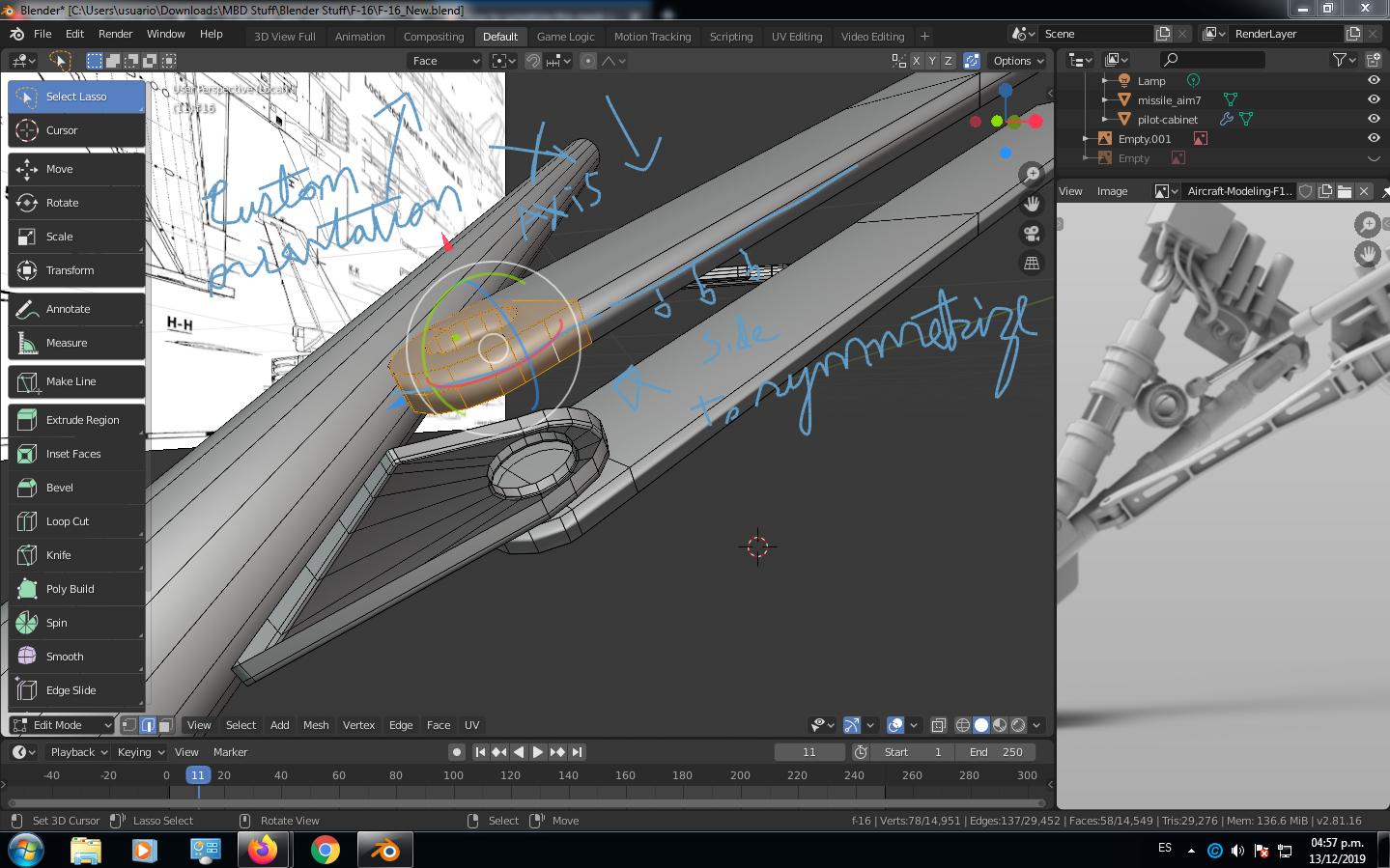Hide the Lamp object in outliner

[x=1374, y=81]
